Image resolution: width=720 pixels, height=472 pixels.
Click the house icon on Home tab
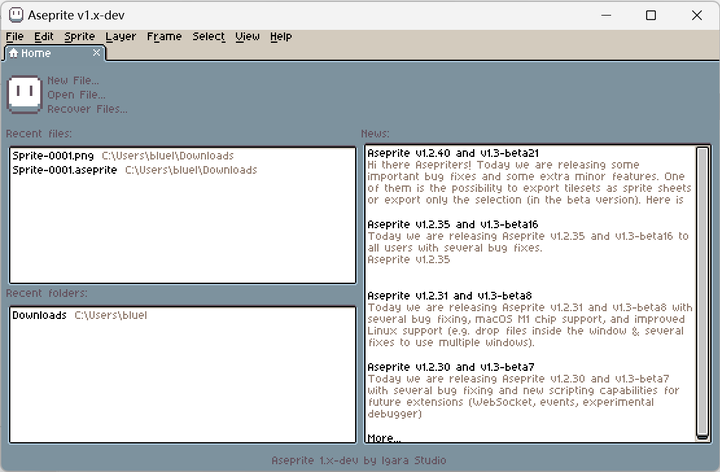click(13, 53)
